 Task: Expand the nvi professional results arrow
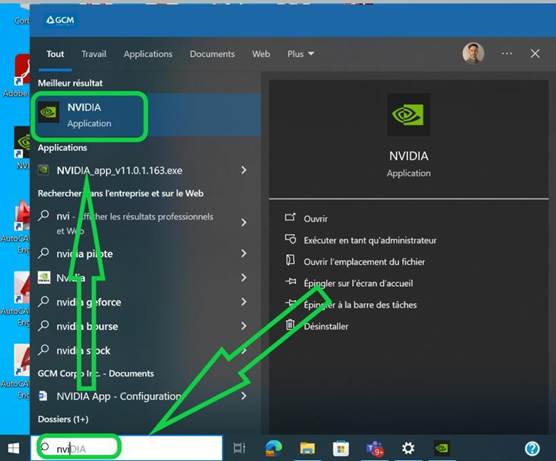coord(244,222)
